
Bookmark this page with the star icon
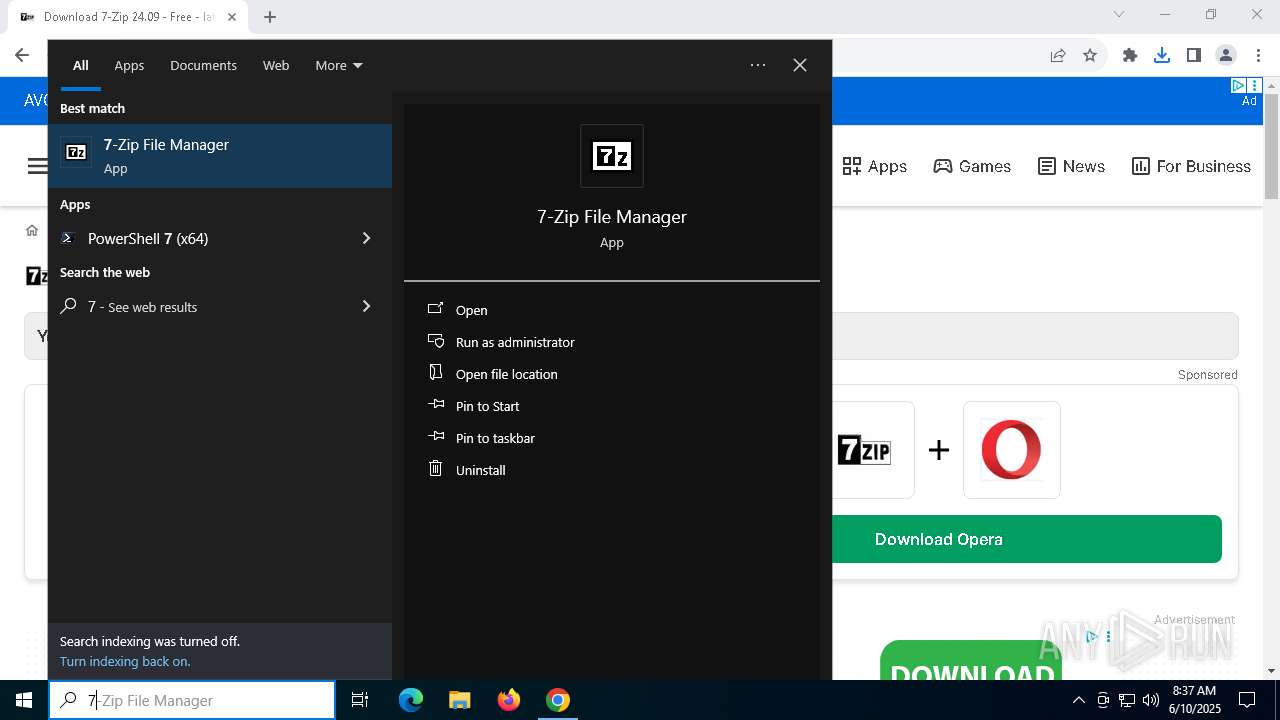click(1090, 55)
